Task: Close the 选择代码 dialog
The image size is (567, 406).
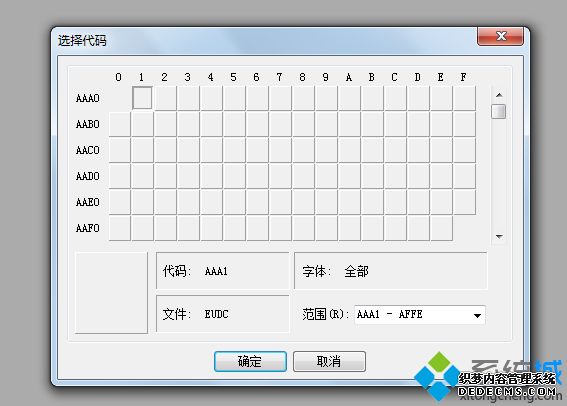Action: point(500,36)
